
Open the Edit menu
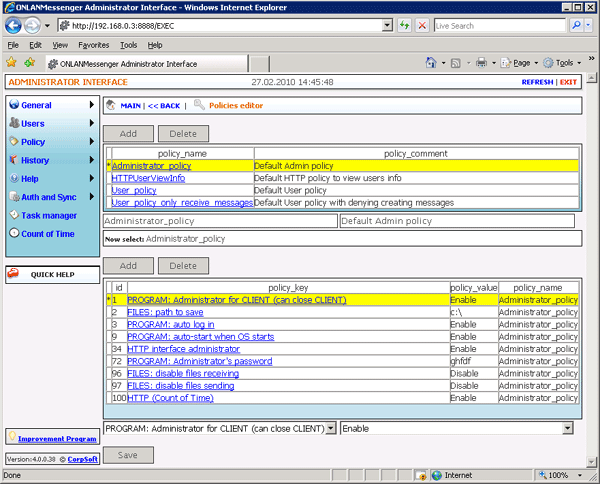(35, 45)
